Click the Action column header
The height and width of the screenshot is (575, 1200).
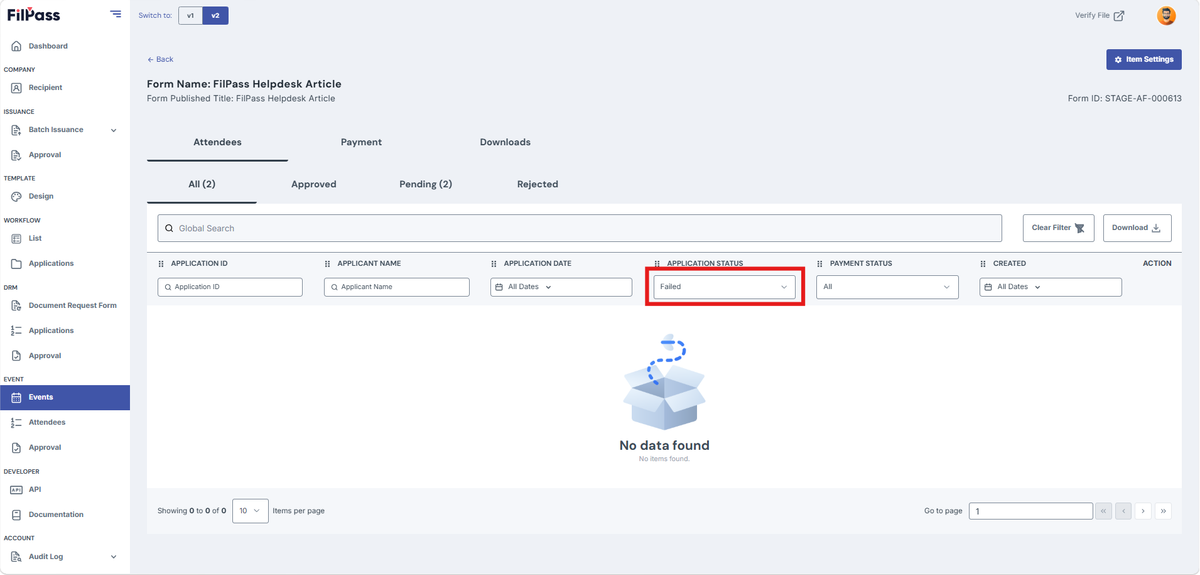coord(1157,264)
